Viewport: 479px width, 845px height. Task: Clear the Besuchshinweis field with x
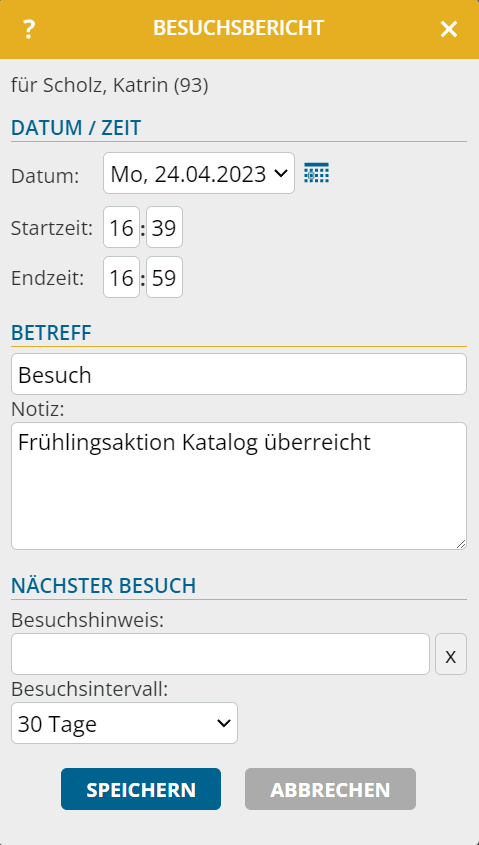450,654
